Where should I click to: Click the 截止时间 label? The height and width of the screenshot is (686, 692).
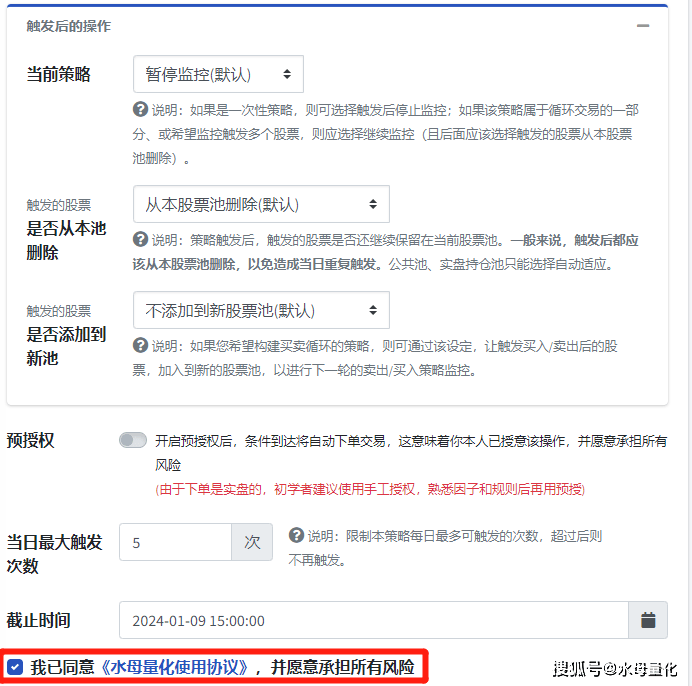[38, 620]
